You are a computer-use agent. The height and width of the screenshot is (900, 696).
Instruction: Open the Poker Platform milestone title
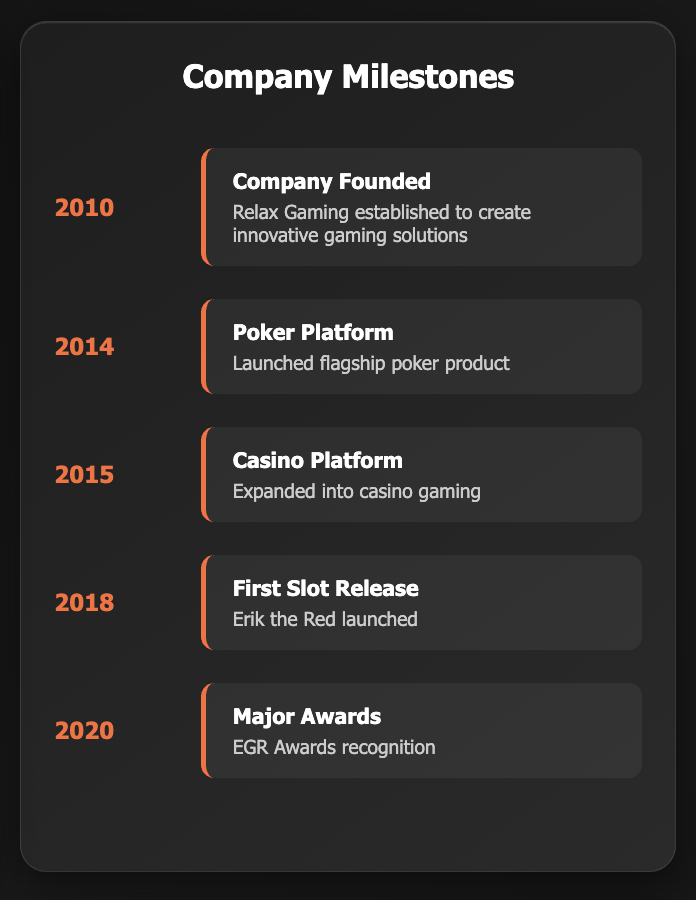pos(313,332)
